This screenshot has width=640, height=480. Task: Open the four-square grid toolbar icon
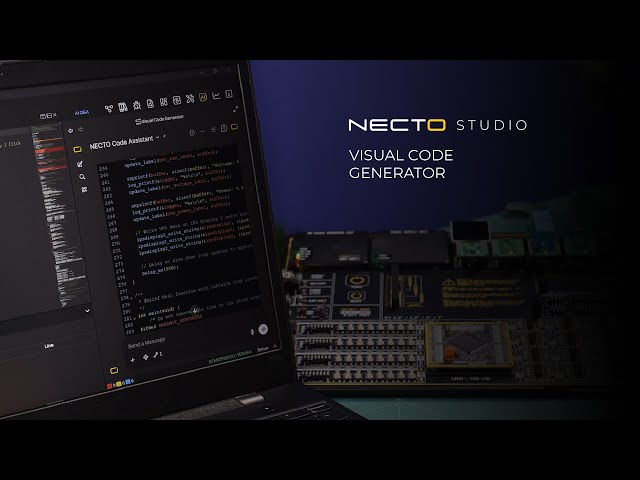[x=164, y=102]
